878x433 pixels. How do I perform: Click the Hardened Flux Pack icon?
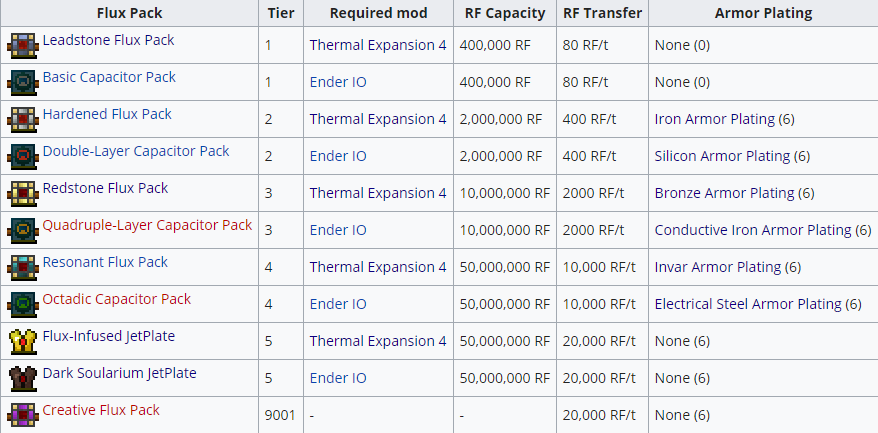23,119
